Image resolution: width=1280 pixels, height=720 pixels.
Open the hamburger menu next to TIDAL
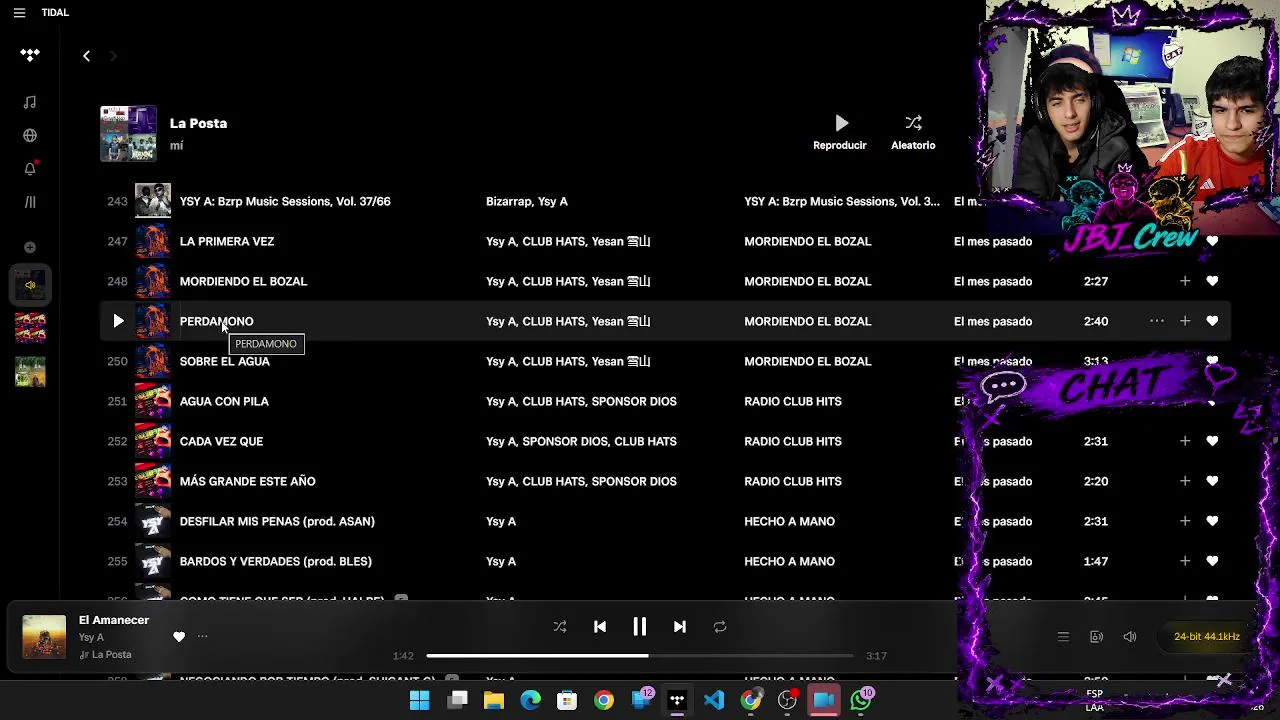pyautogui.click(x=19, y=13)
